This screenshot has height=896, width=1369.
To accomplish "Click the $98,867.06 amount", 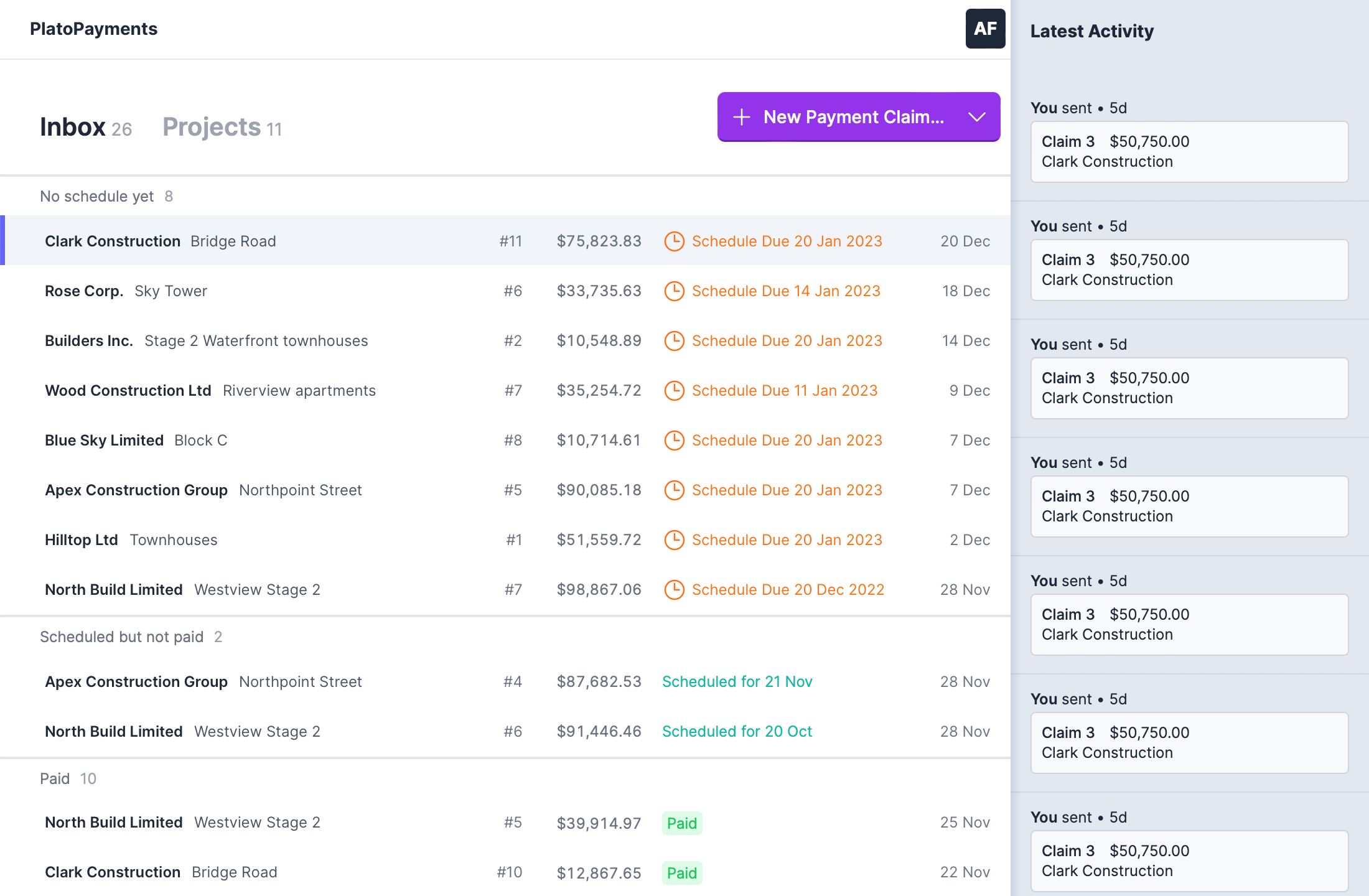I will 599,590.
